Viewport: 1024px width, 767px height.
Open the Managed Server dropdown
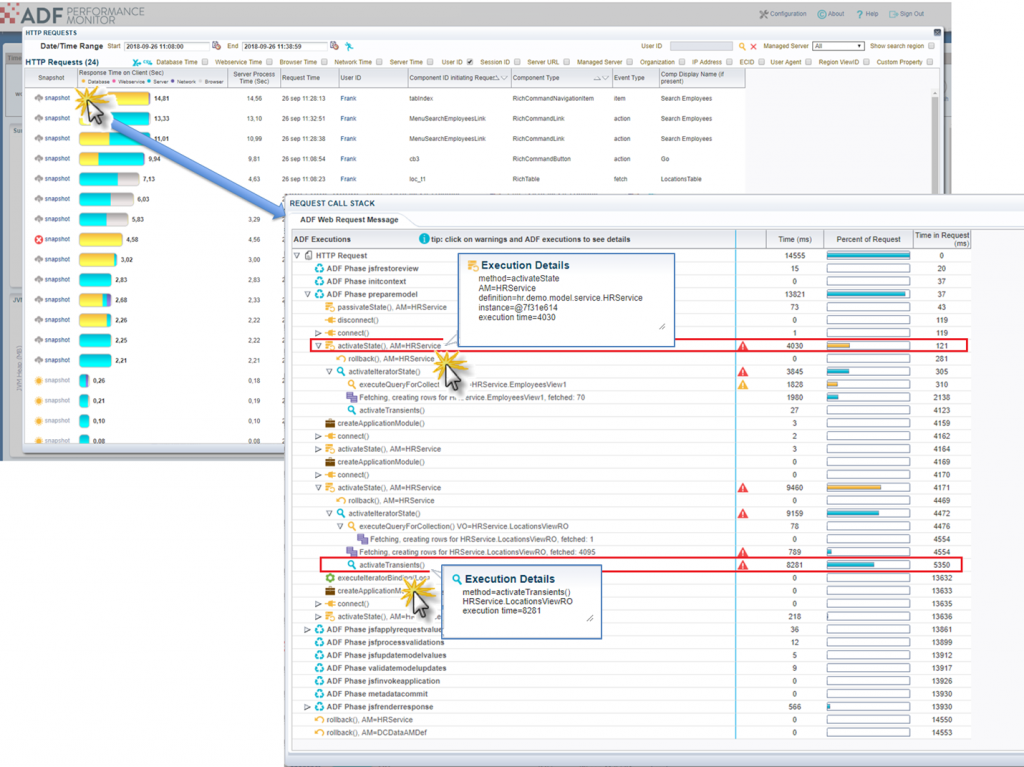pos(838,46)
